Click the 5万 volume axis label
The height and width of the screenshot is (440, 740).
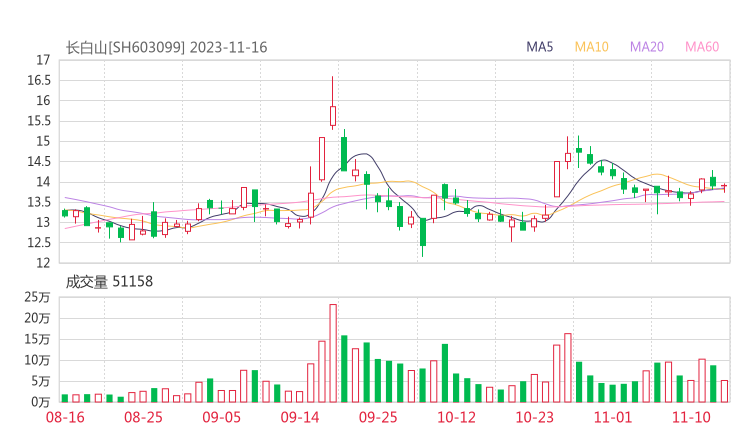tap(40, 381)
